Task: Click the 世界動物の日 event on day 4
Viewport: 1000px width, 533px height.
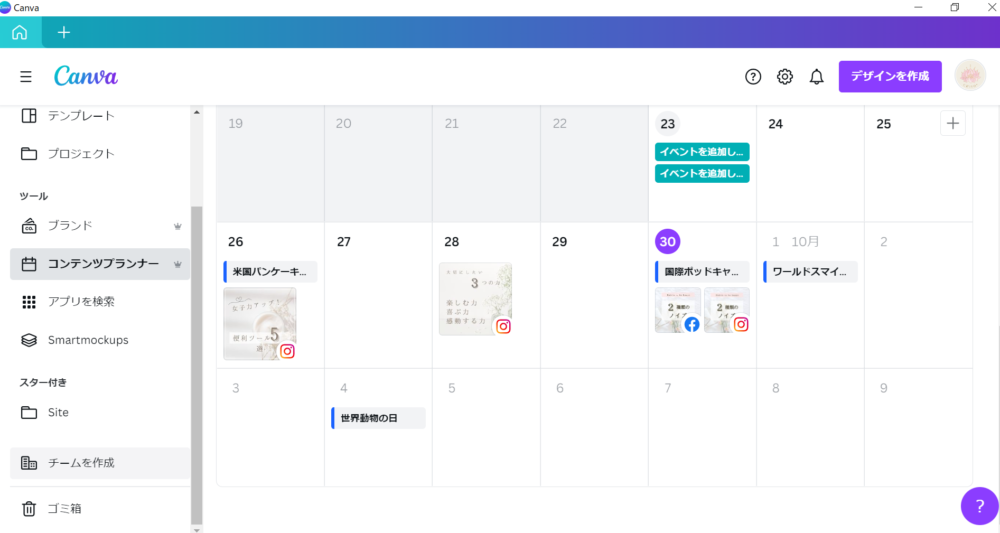Action: coord(378,418)
